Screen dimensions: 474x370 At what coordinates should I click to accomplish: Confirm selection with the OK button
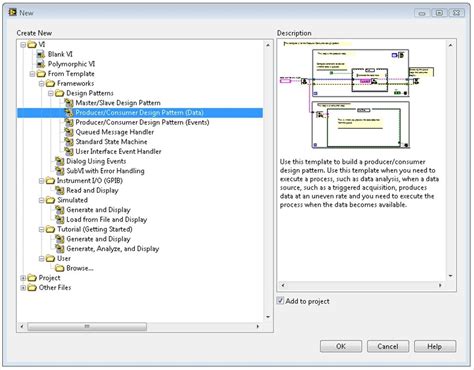click(x=341, y=346)
